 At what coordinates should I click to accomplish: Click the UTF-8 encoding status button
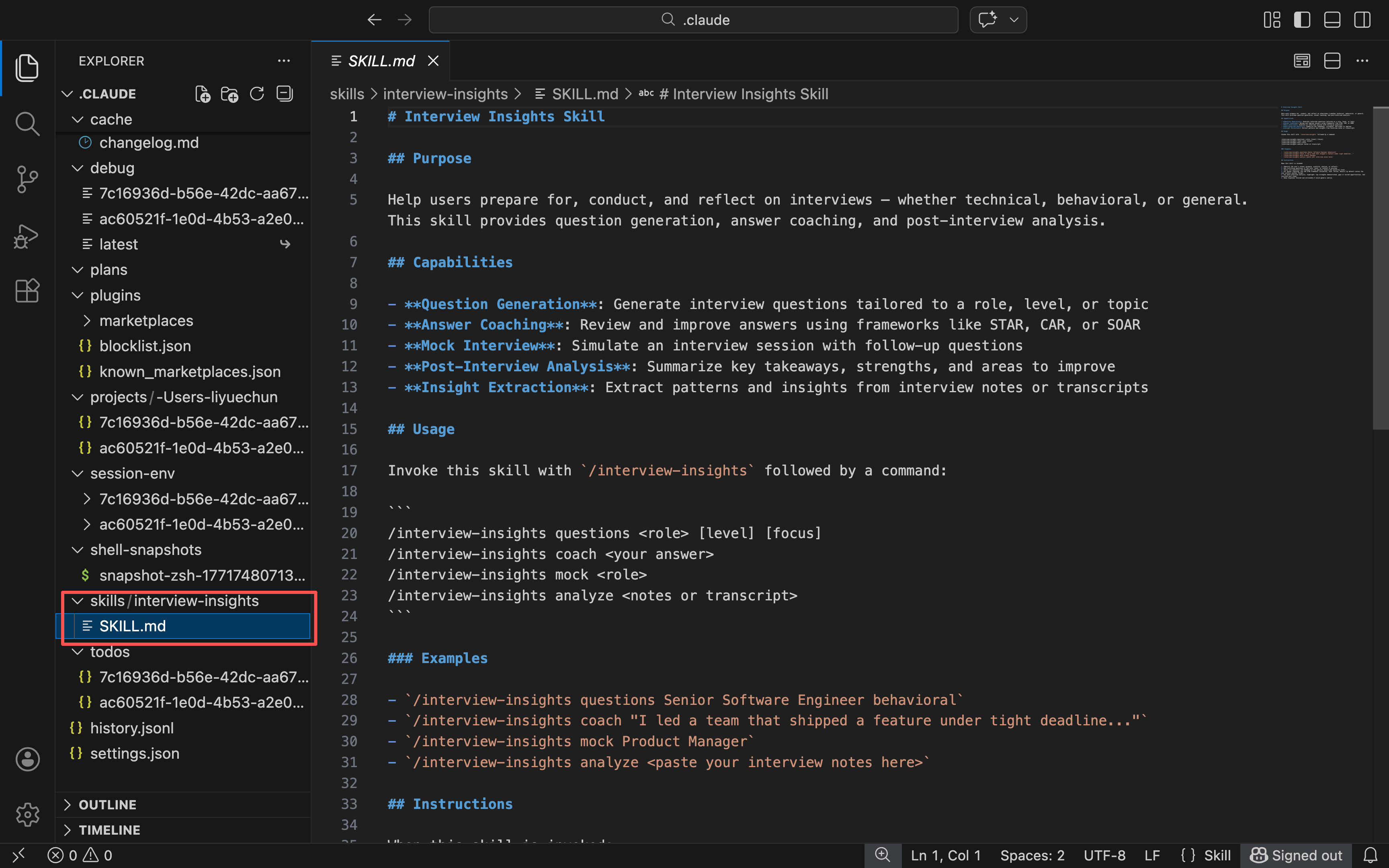pos(1104,856)
